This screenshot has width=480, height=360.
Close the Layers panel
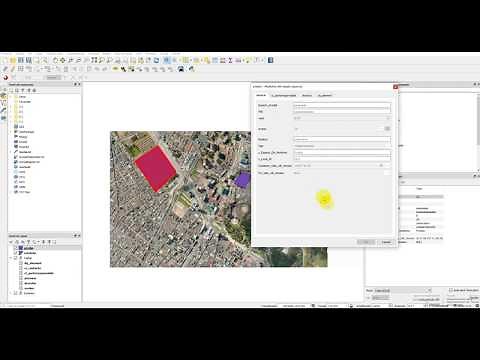pos(79,236)
